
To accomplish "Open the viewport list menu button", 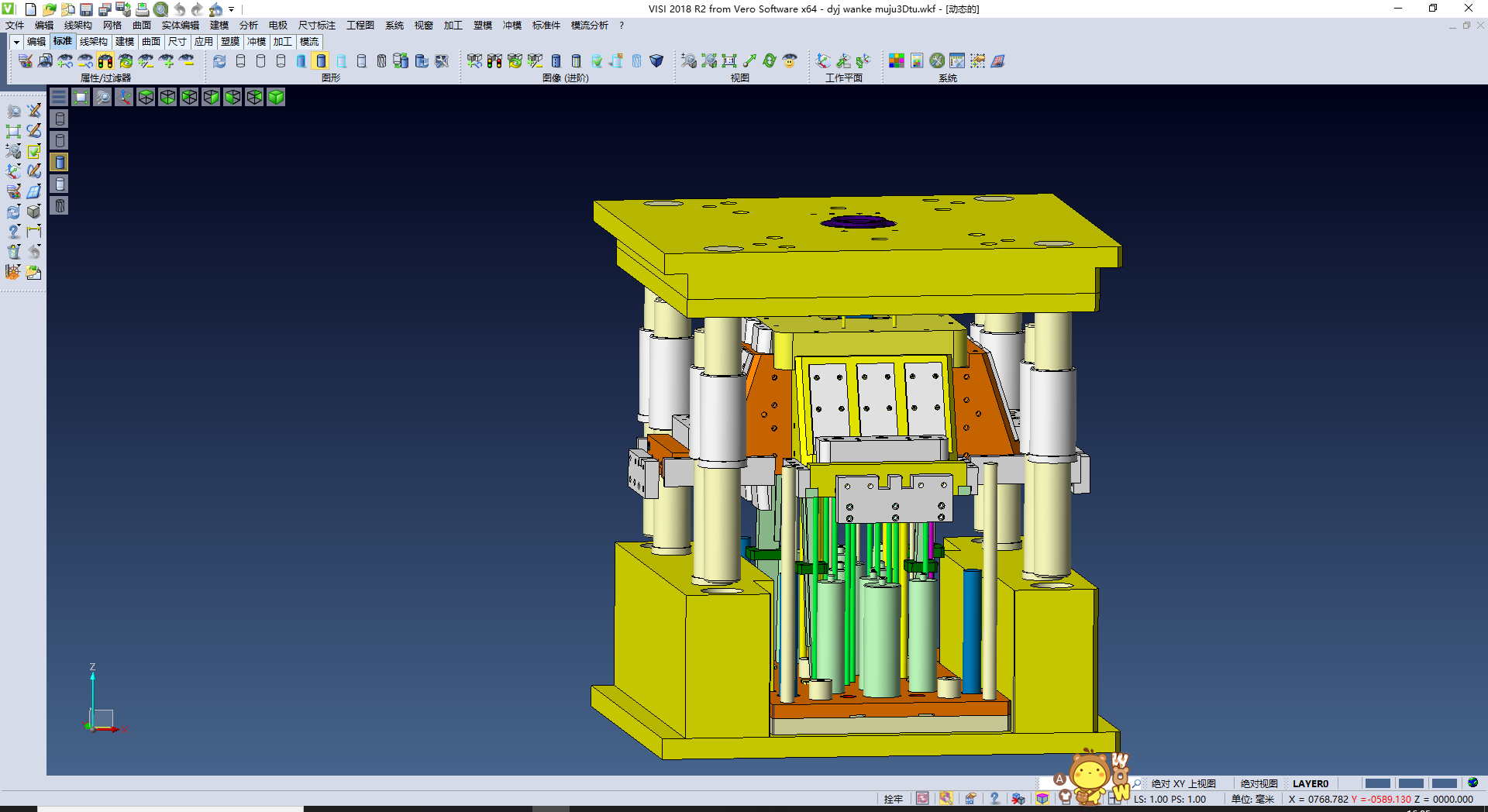I will tap(59, 97).
